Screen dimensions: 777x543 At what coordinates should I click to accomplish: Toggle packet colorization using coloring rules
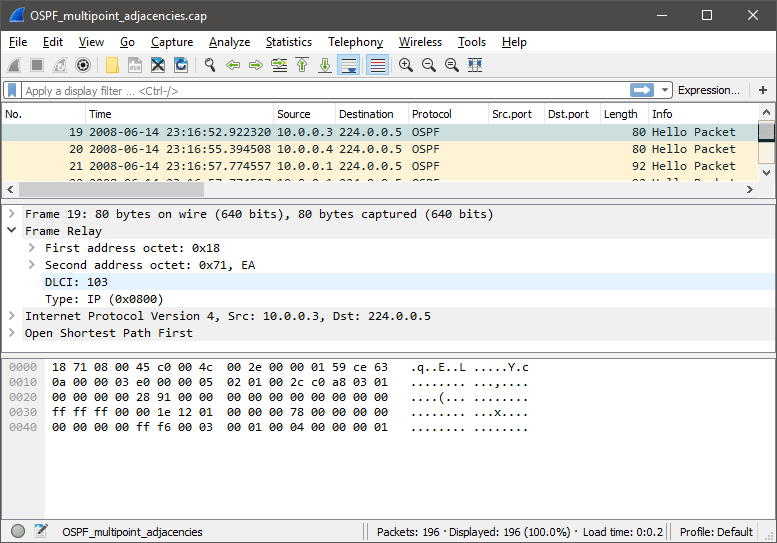point(377,65)
